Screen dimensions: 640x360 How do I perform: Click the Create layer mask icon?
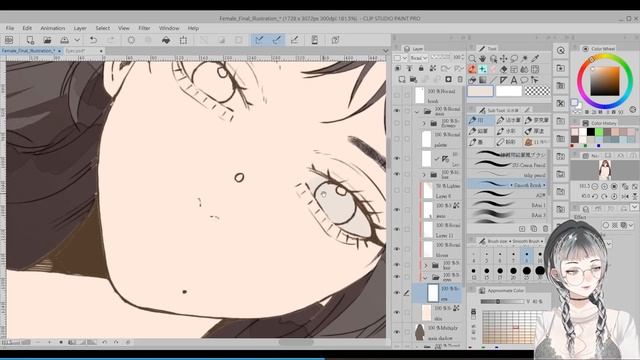click(448, 79)
